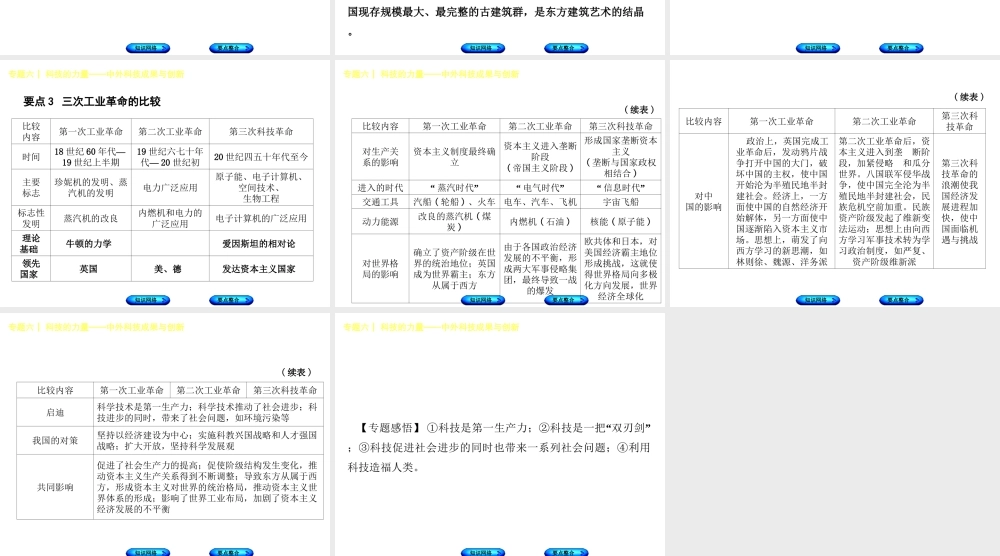Open the slide containing the 启迪 table
1000x556 pixels.
coord(165,435)
